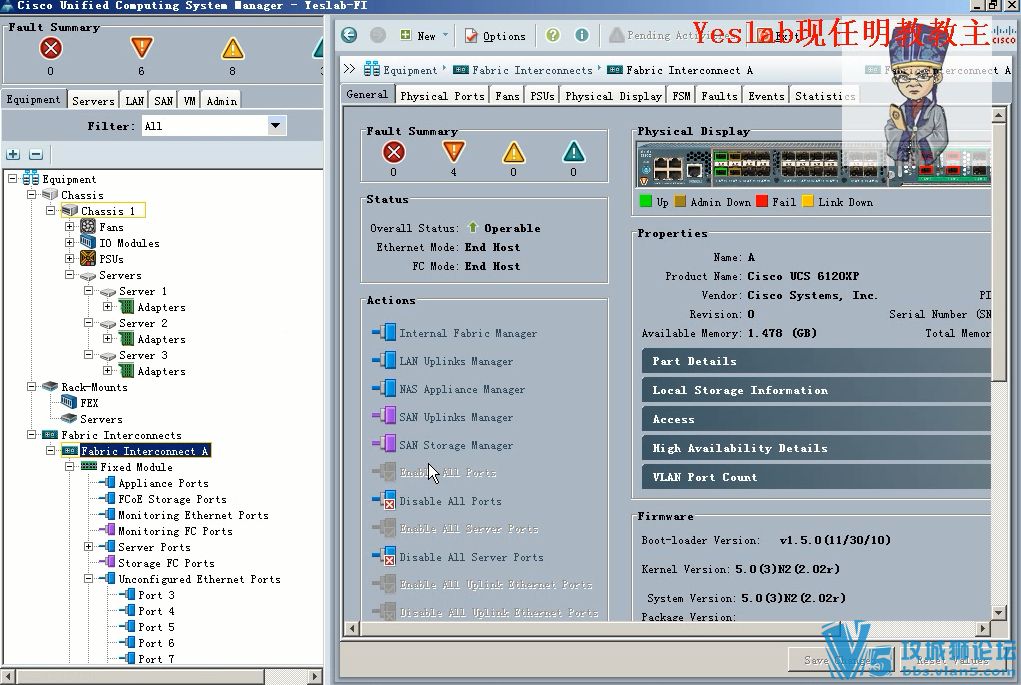Switch to the Admin navigation tab
The width and height of the screenshot is (1021, 685).
coord(221,101)
